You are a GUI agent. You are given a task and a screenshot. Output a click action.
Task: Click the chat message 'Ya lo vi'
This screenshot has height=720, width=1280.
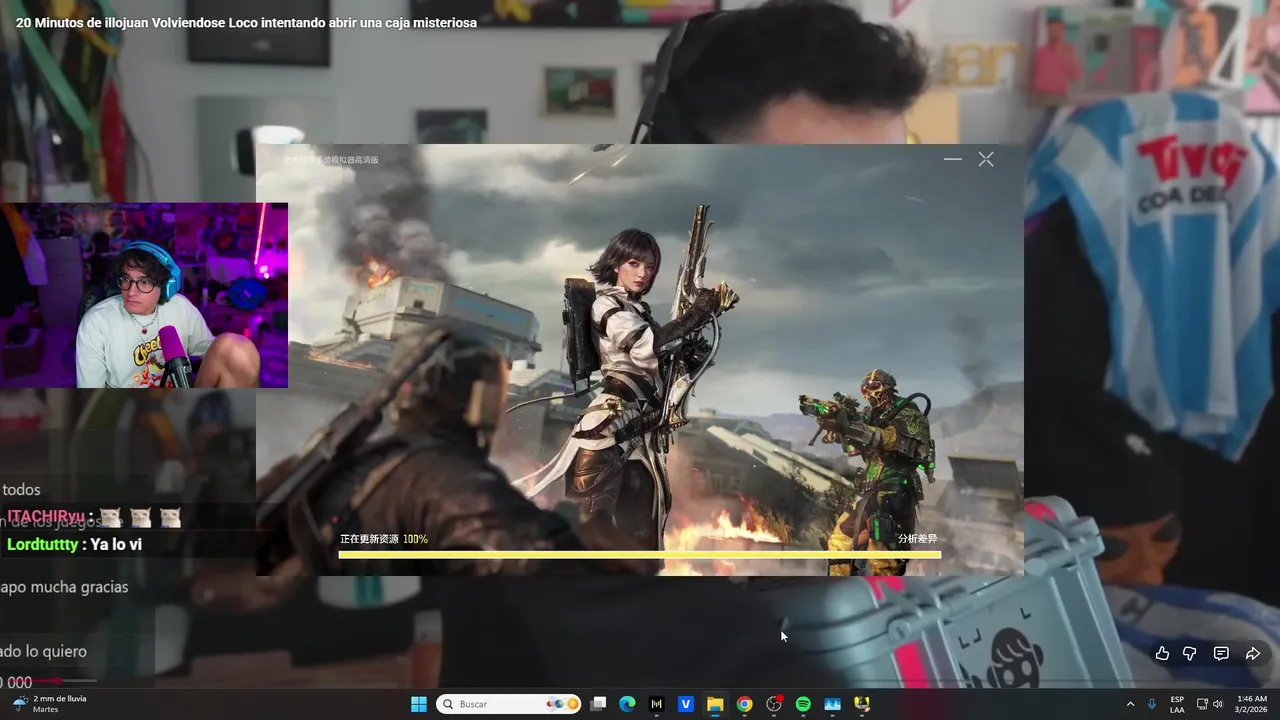pos(116,544)
